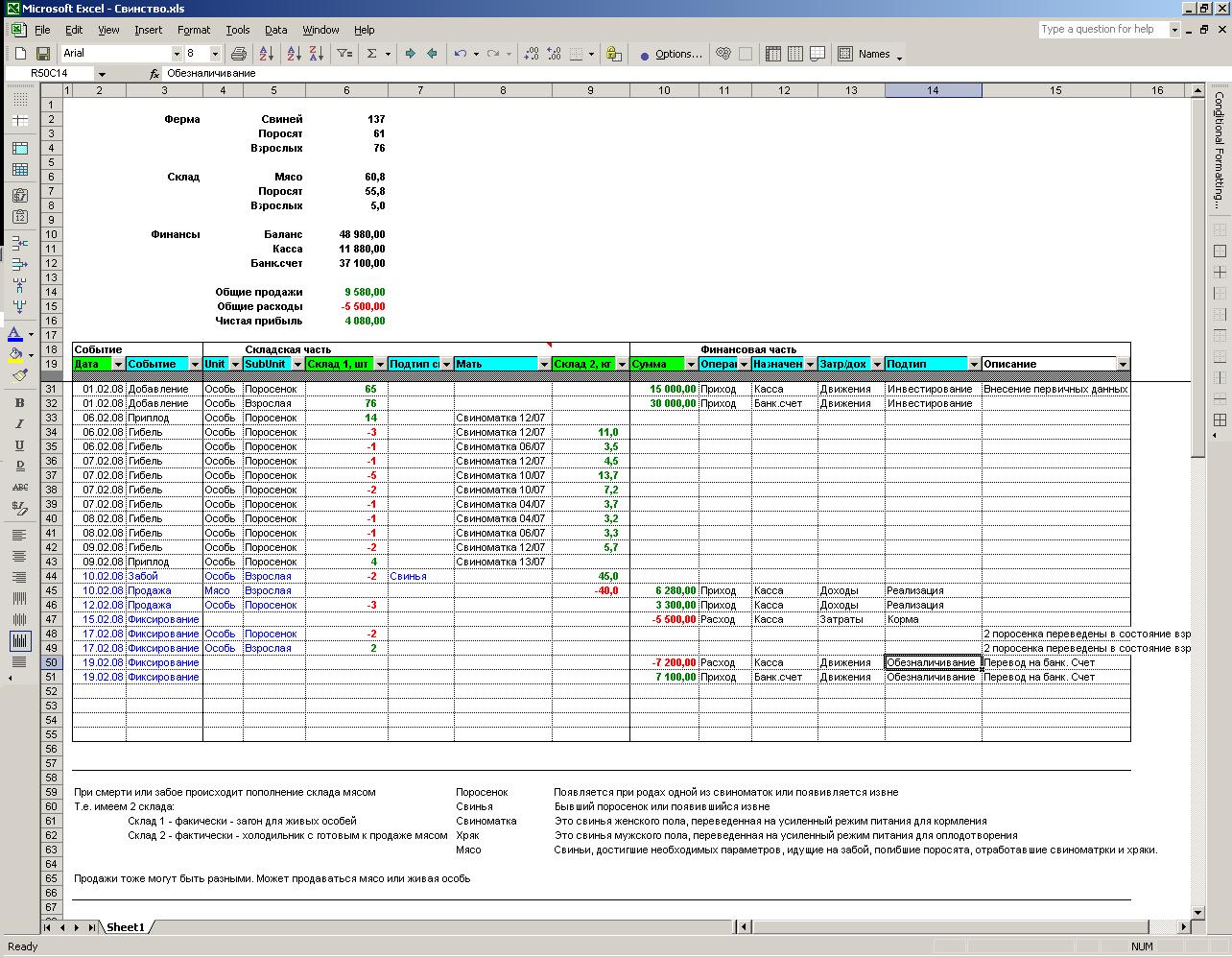Click the AutoSum sigma icon
Viewport: 1232px width, 958px height.
point(371,55)
